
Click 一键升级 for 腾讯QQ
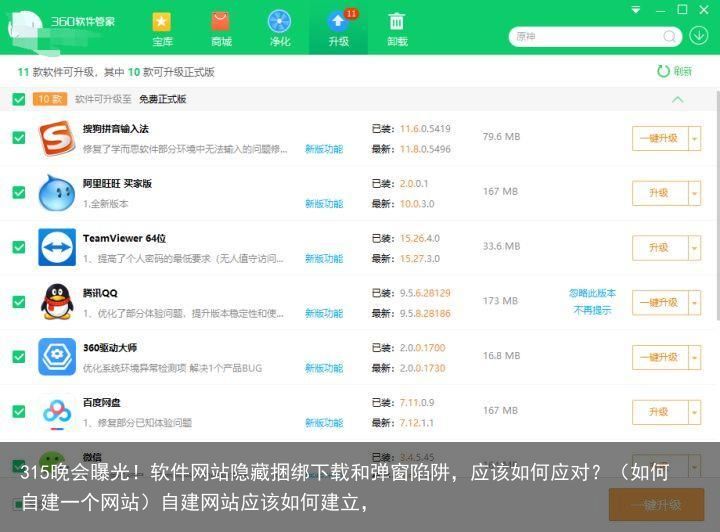pyautogui.click(x=660, y=302)
